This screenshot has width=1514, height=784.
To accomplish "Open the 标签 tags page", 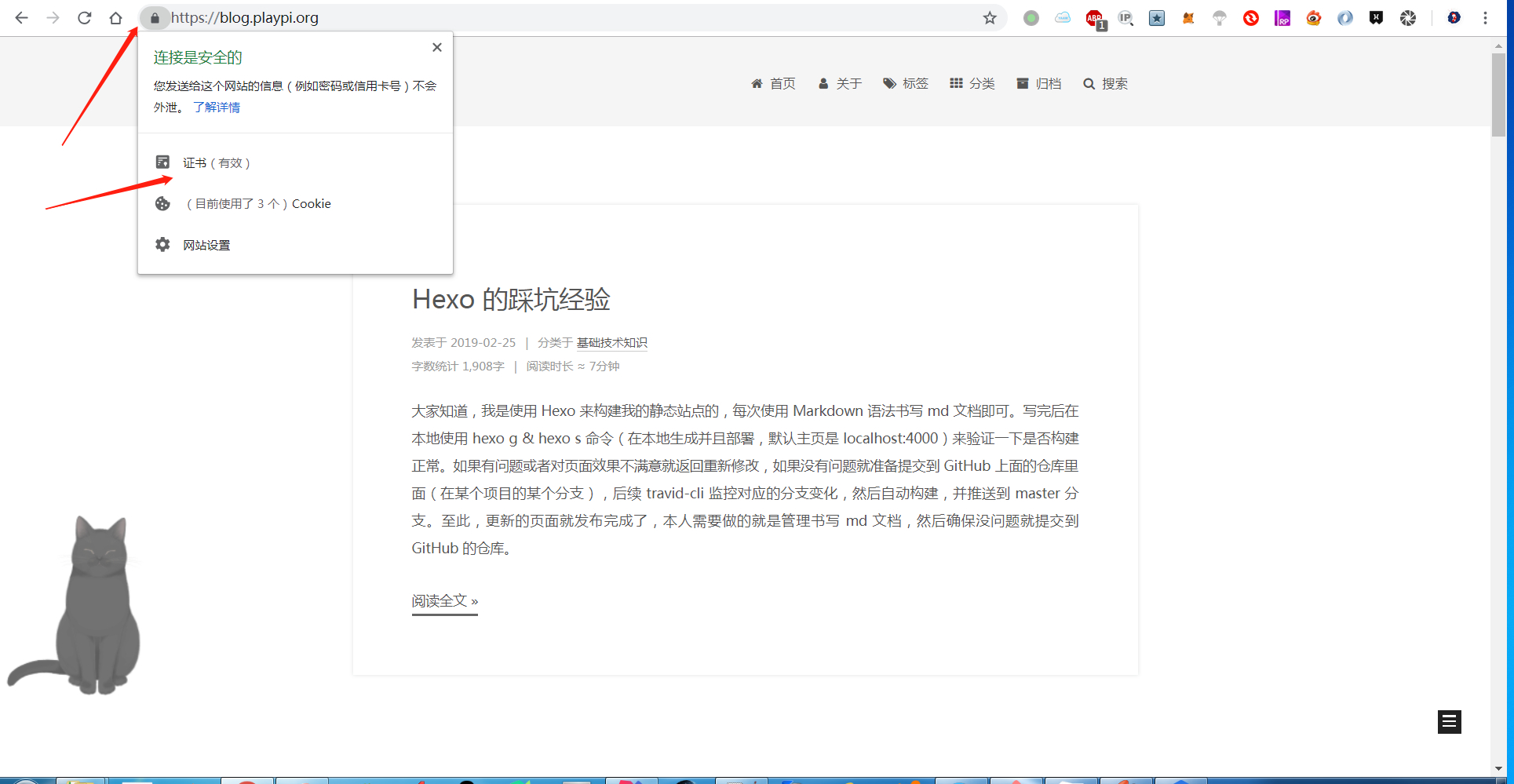I will (x=906, y=83).
